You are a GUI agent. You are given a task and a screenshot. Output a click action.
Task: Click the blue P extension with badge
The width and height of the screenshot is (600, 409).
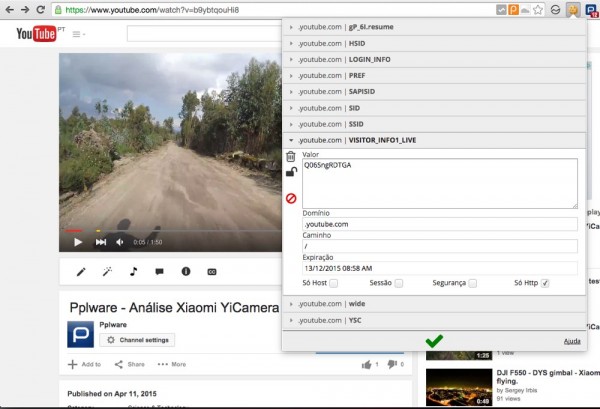coord(592,10)
